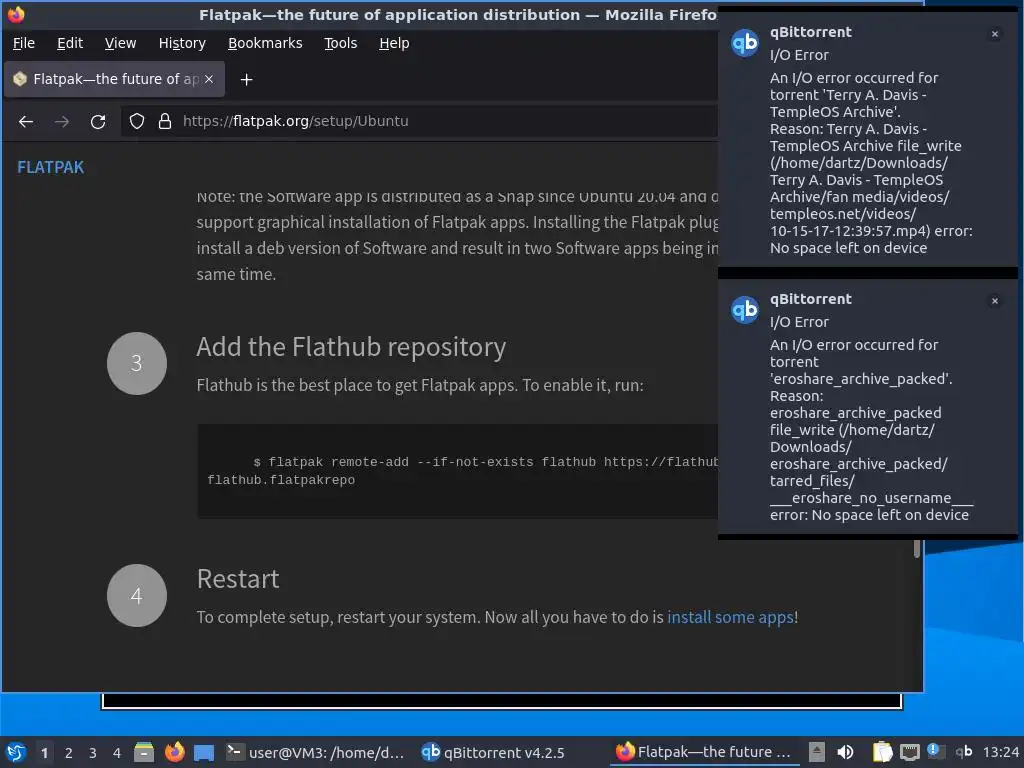Follow the 'install some apps' link
Screen dimensions: 1024x768
pyautogui.click(x=730, y=617)
